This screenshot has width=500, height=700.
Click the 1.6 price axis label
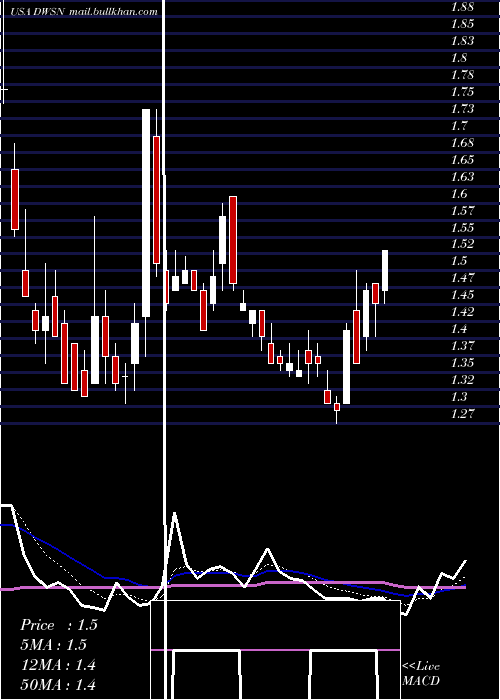click(459, 193)
